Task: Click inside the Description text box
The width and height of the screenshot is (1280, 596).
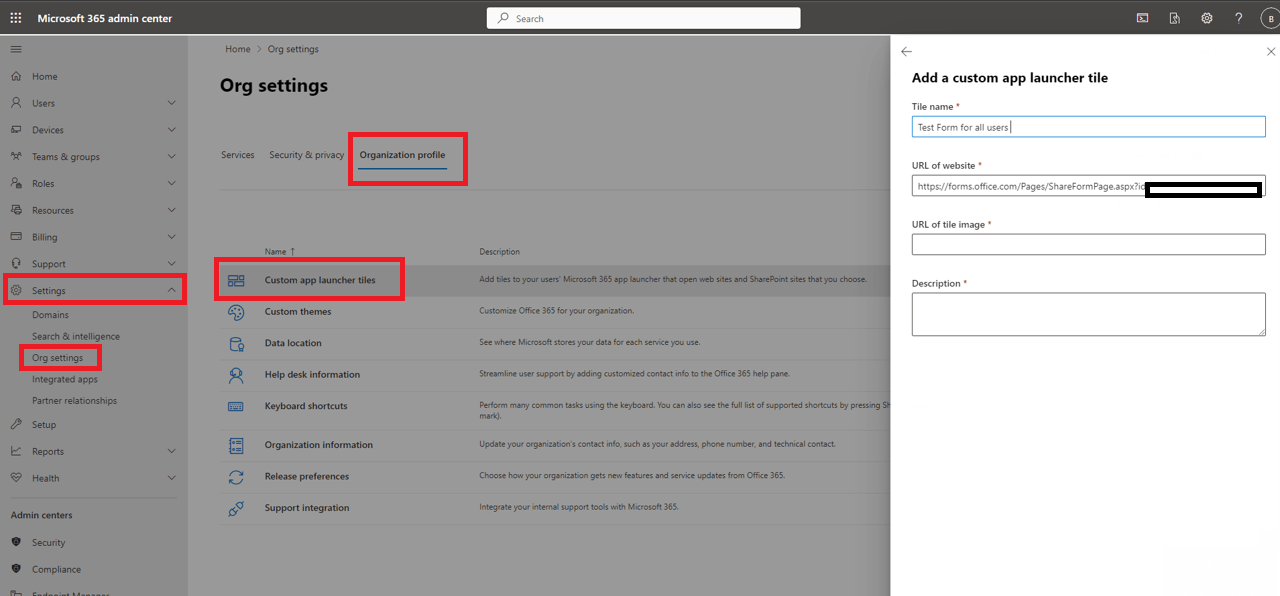Action: (1087, 313)
